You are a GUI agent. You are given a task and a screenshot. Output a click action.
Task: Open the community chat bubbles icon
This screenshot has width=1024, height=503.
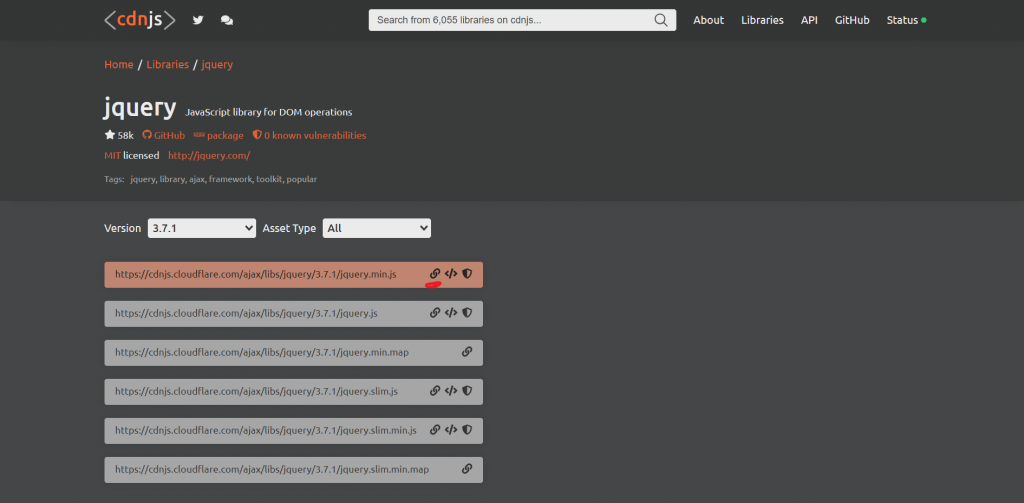[227, 20]
